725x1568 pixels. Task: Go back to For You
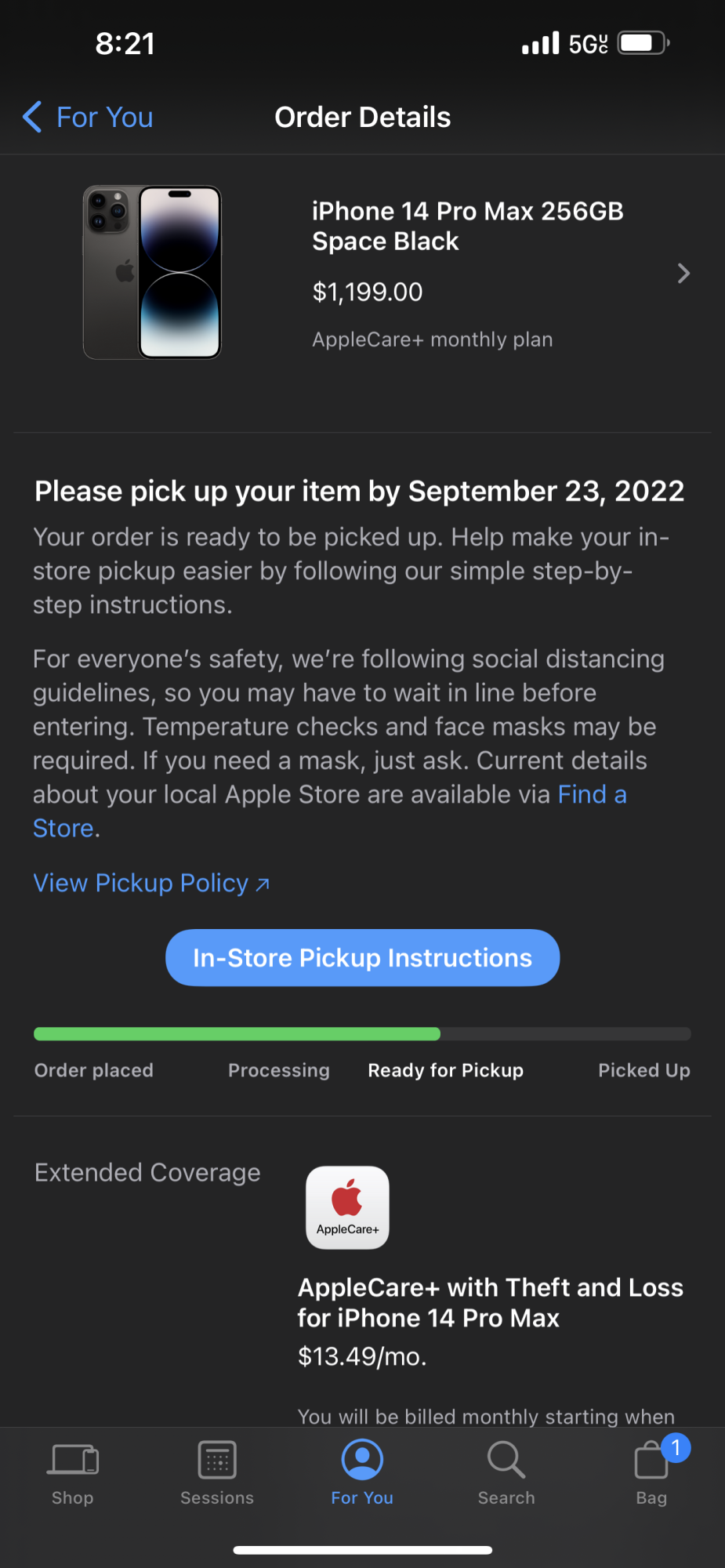[105, 118]
